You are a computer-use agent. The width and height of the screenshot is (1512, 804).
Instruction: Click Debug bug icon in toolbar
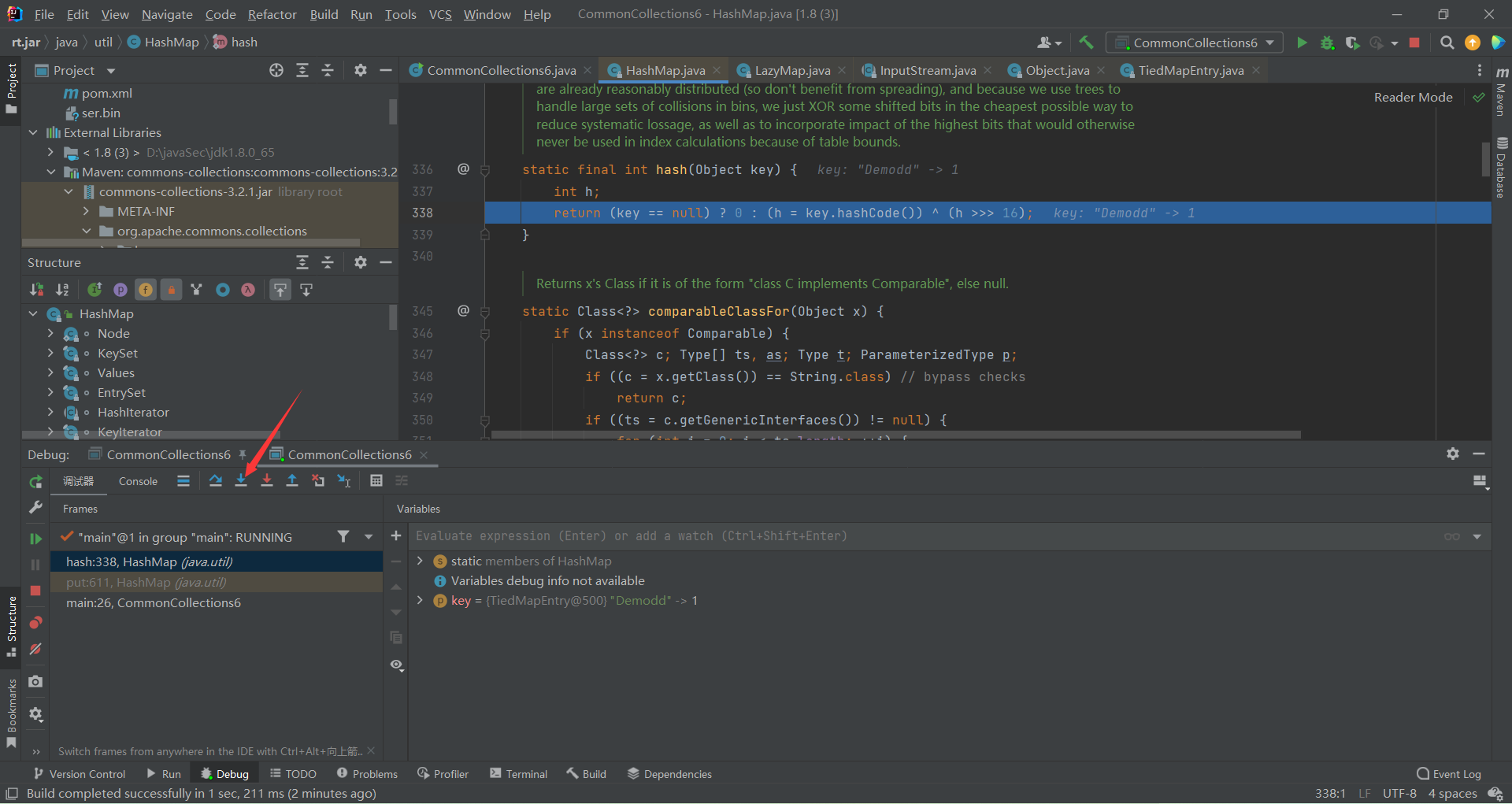1327,43
